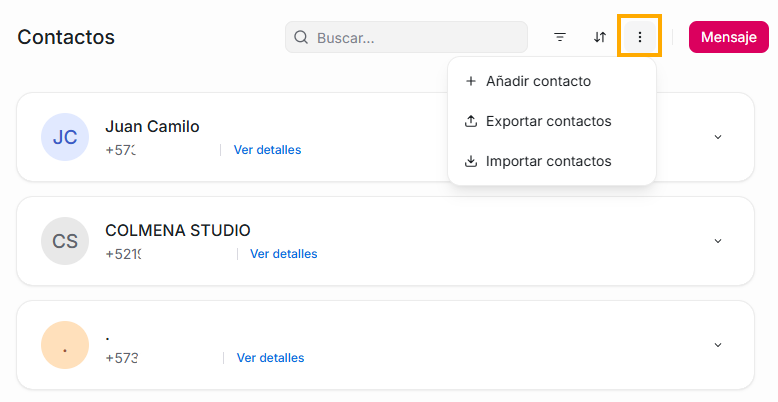Click the plus icon beside Añadir contacto
This screenshot has height=402, width=778.
471,81
